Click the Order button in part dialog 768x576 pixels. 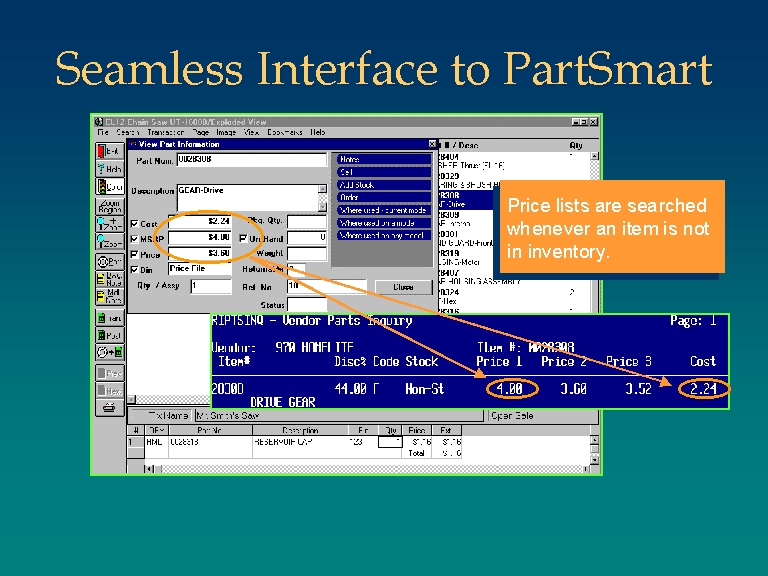point(384,197)
